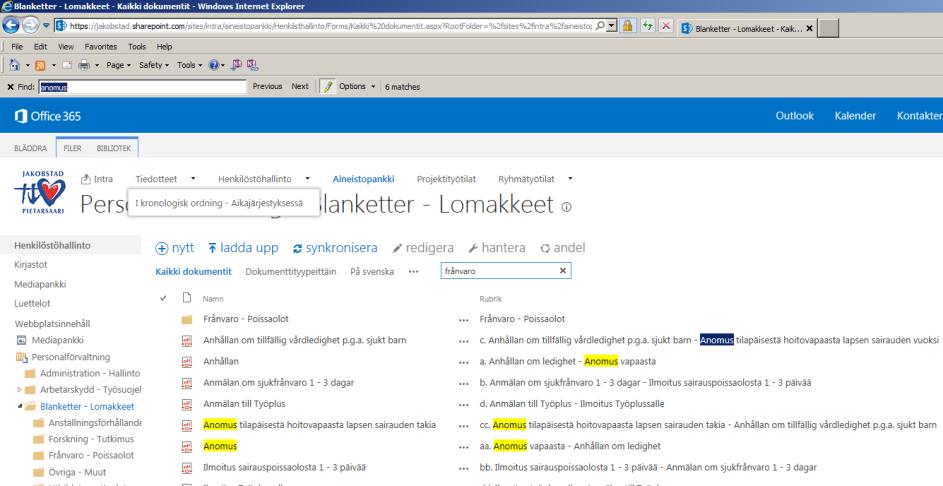Open ellipsis menu for Frånvaro - Poissaolot folder
Image resolution: width=943 pixels, height=486 pixels.
[x=464, y=320]
